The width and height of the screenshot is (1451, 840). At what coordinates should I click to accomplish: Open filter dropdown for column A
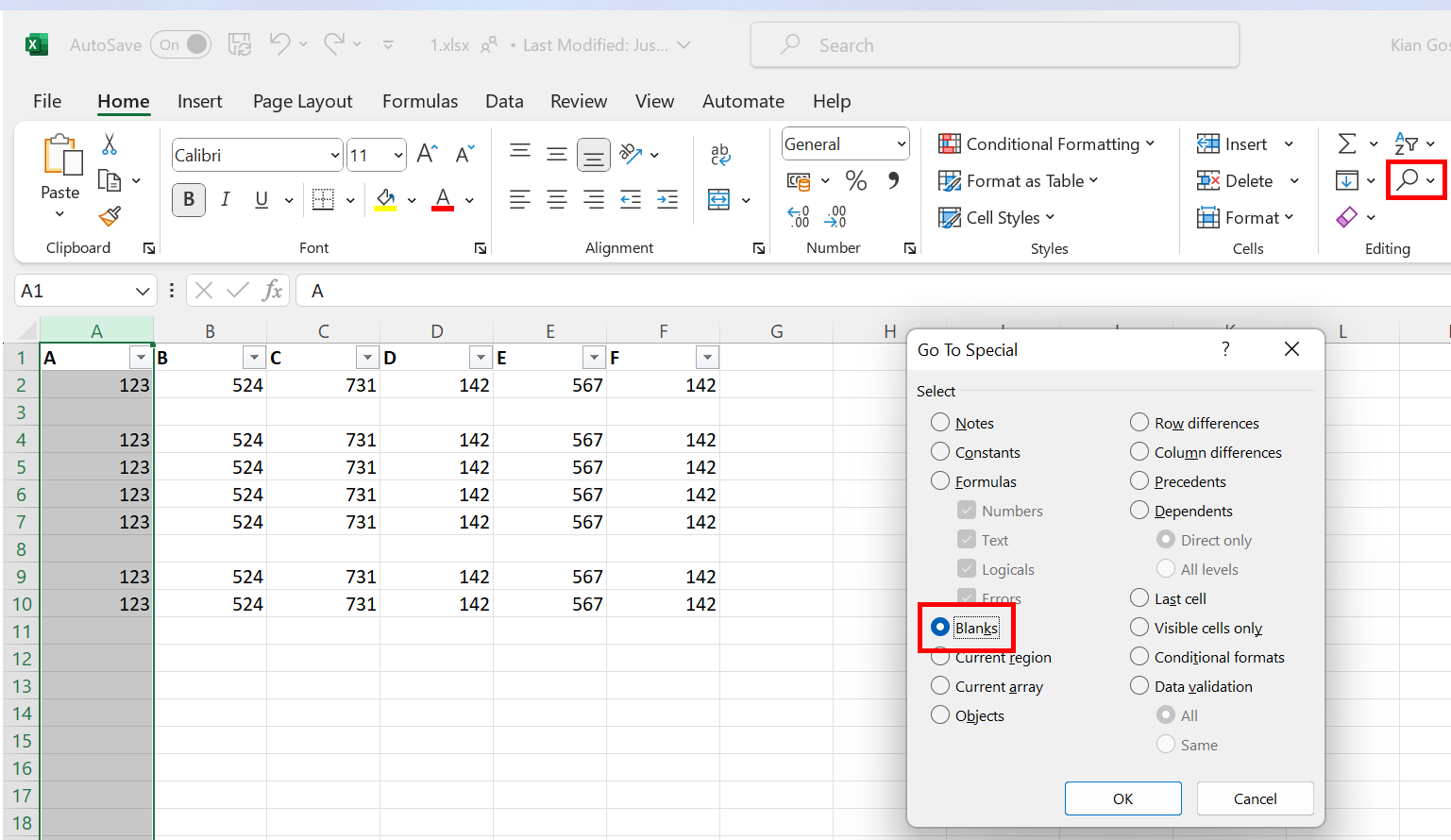[x=141, y=357]
